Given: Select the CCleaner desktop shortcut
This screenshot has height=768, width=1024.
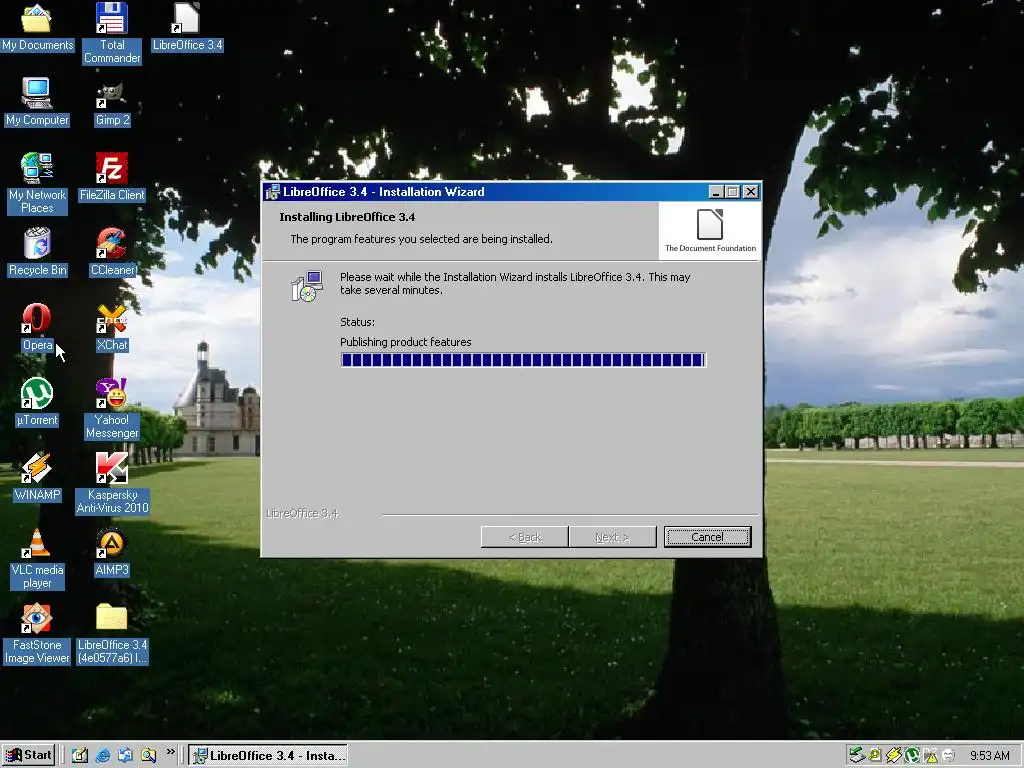Looking at the screenshot, I should pos(112,253).
